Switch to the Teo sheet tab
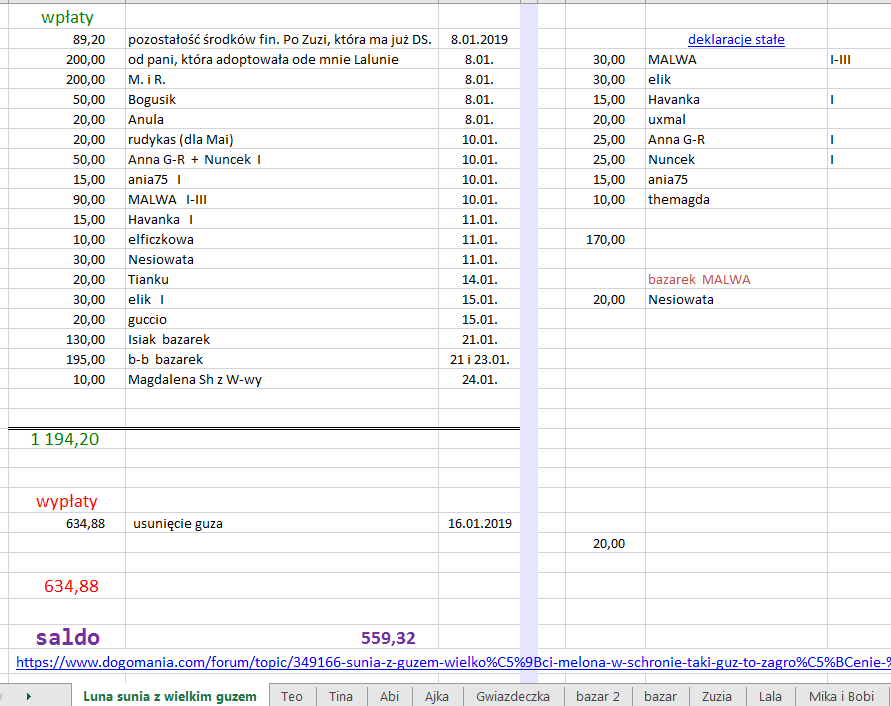Image resolution: width=891 pixels, height=706 pixels. tap(292, 696)
